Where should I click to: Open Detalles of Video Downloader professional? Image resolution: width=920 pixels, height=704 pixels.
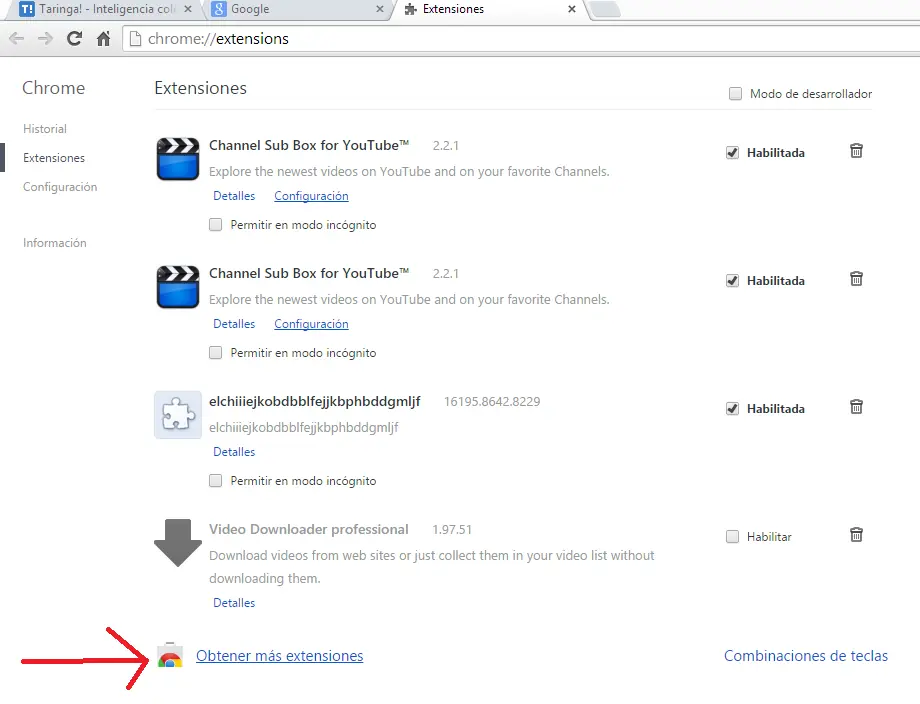pos(234,603)
